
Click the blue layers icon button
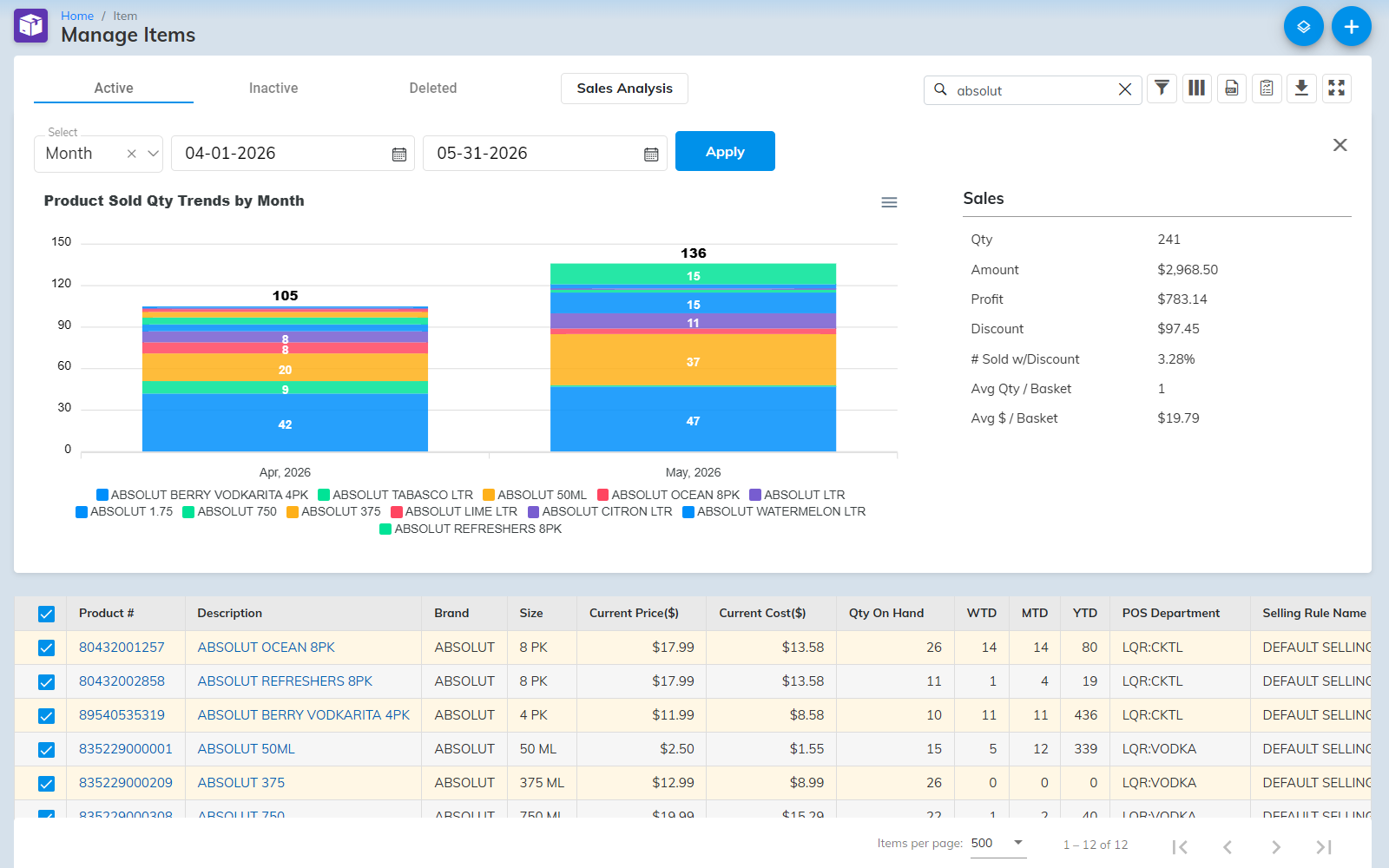(x=1303, y=27)
